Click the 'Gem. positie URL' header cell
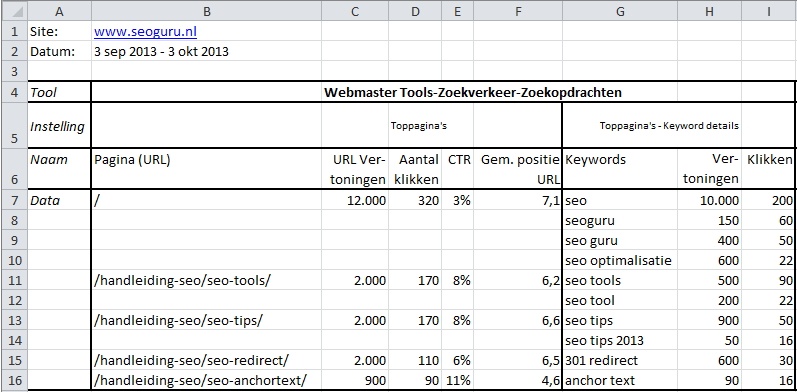This screenshot has width=797, height=392. coord(517,169)
